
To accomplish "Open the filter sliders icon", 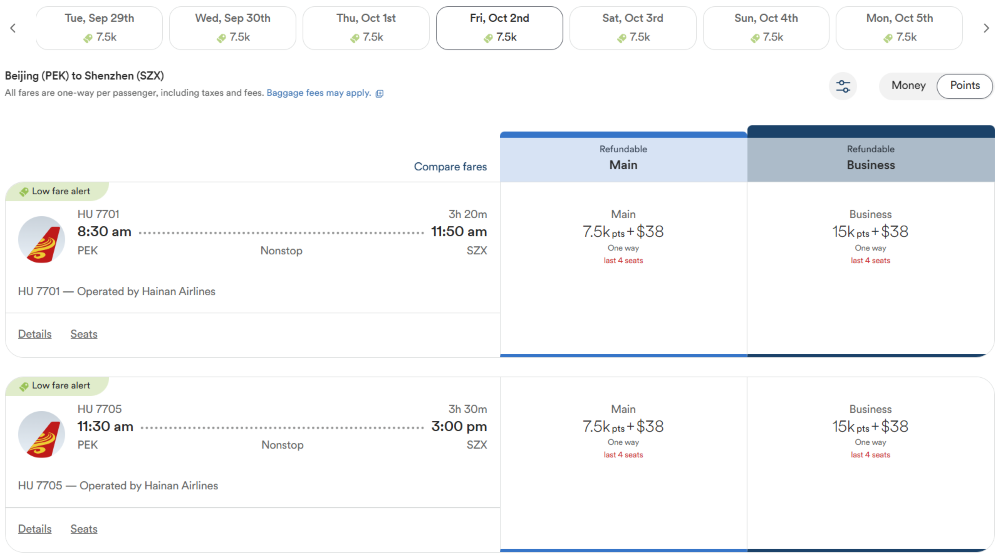I will 843,86.
